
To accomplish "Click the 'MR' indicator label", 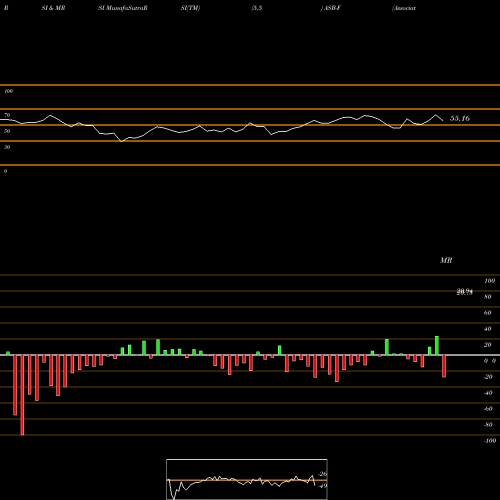I will [x=446, y=260].
